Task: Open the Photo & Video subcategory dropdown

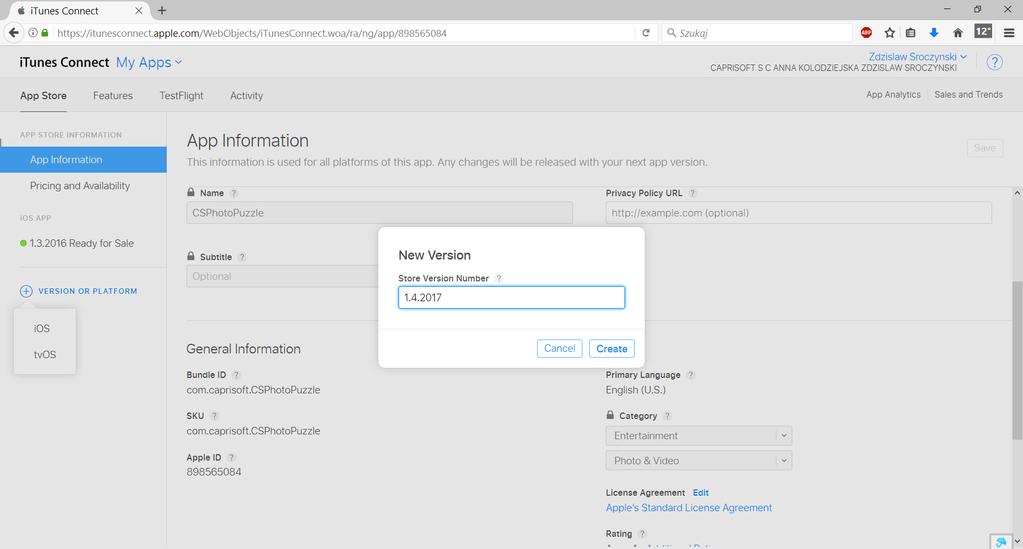Action: pos(699,460)
